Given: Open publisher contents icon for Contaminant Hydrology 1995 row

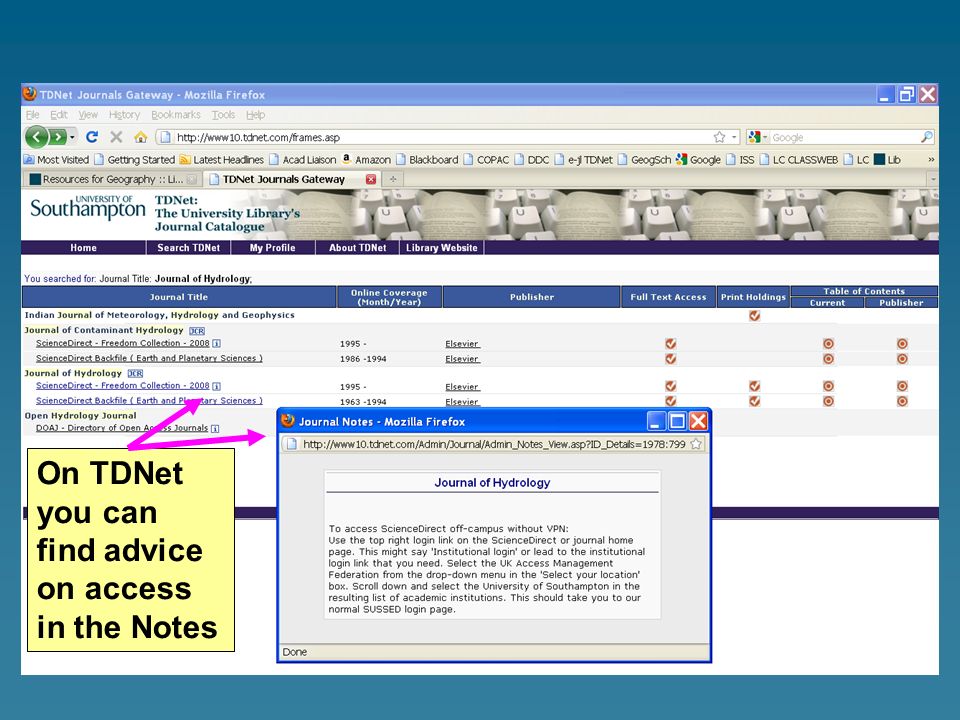Looking at the screenshot, I should tap(902, 343).
